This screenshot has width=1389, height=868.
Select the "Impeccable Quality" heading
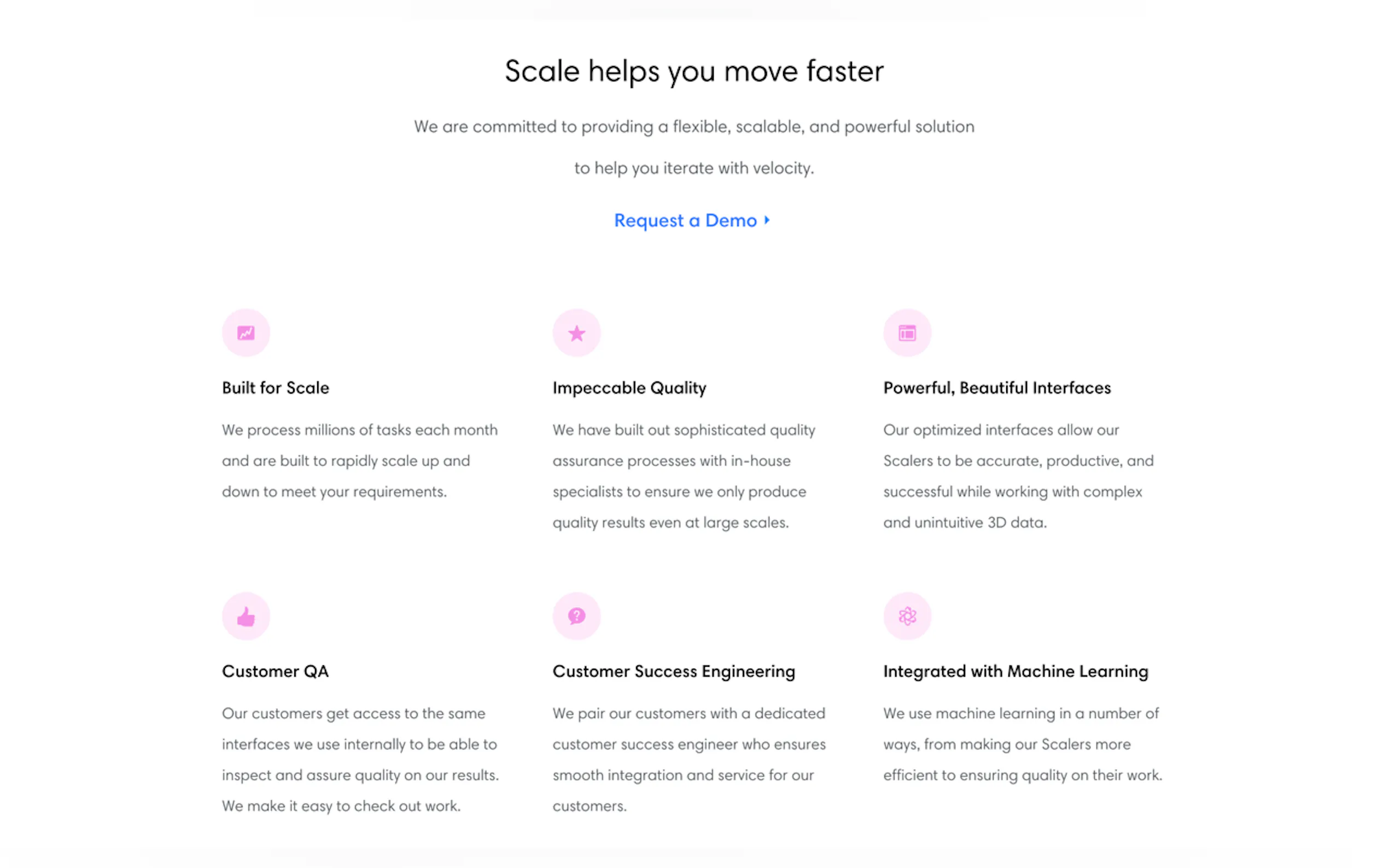[629, 388]
